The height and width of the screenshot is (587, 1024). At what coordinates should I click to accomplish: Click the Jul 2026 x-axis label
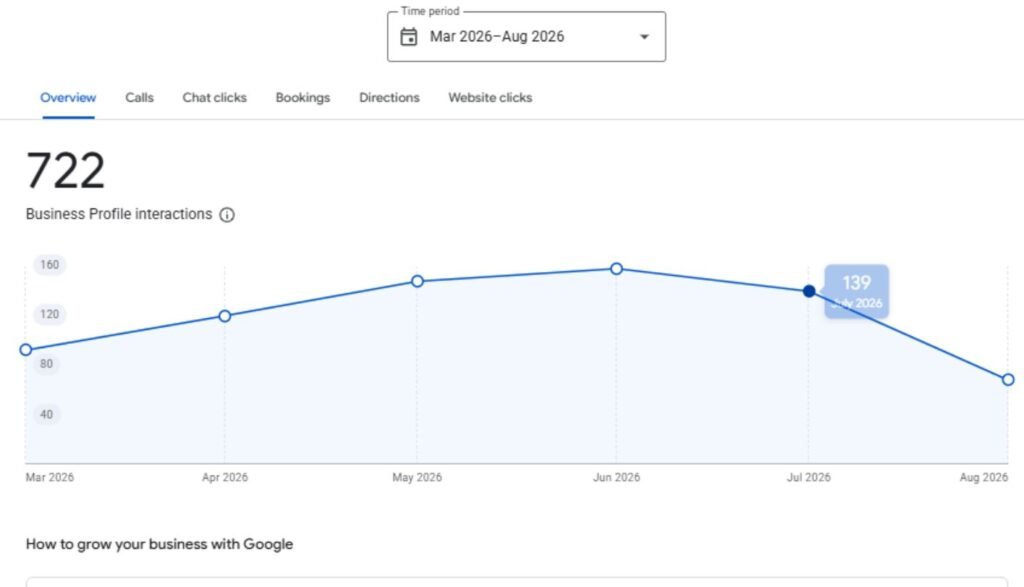click(808, 477)
